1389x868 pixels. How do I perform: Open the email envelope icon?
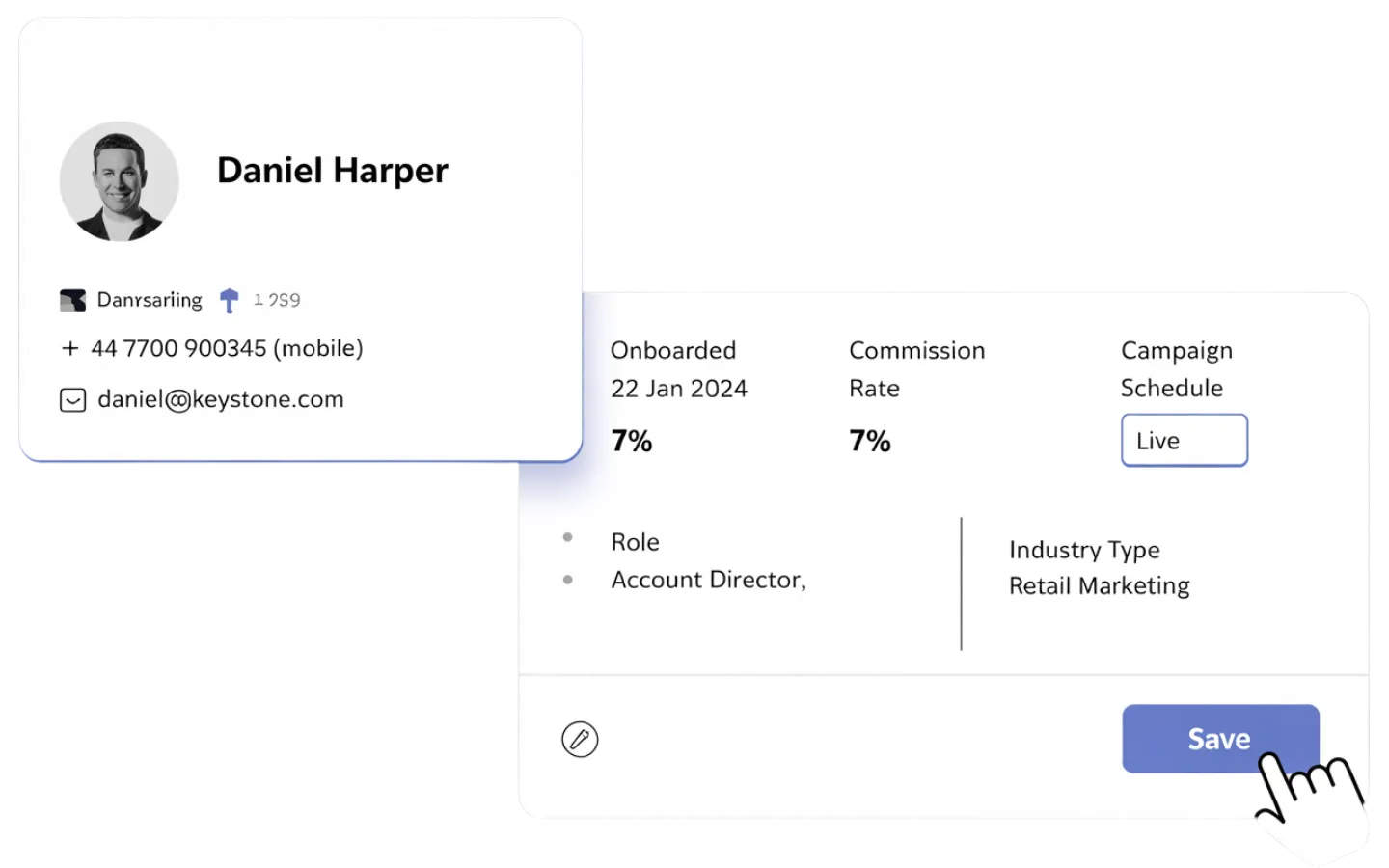point(73,398)
